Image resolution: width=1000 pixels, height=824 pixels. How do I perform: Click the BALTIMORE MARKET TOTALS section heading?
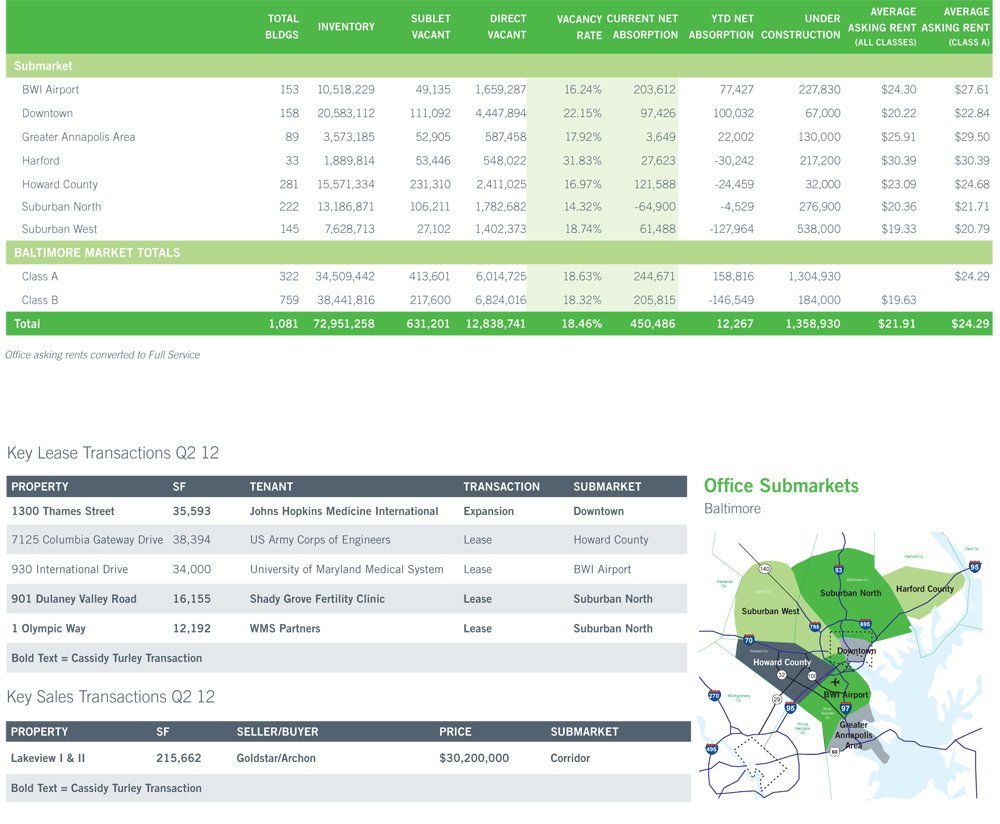point(97,253)
